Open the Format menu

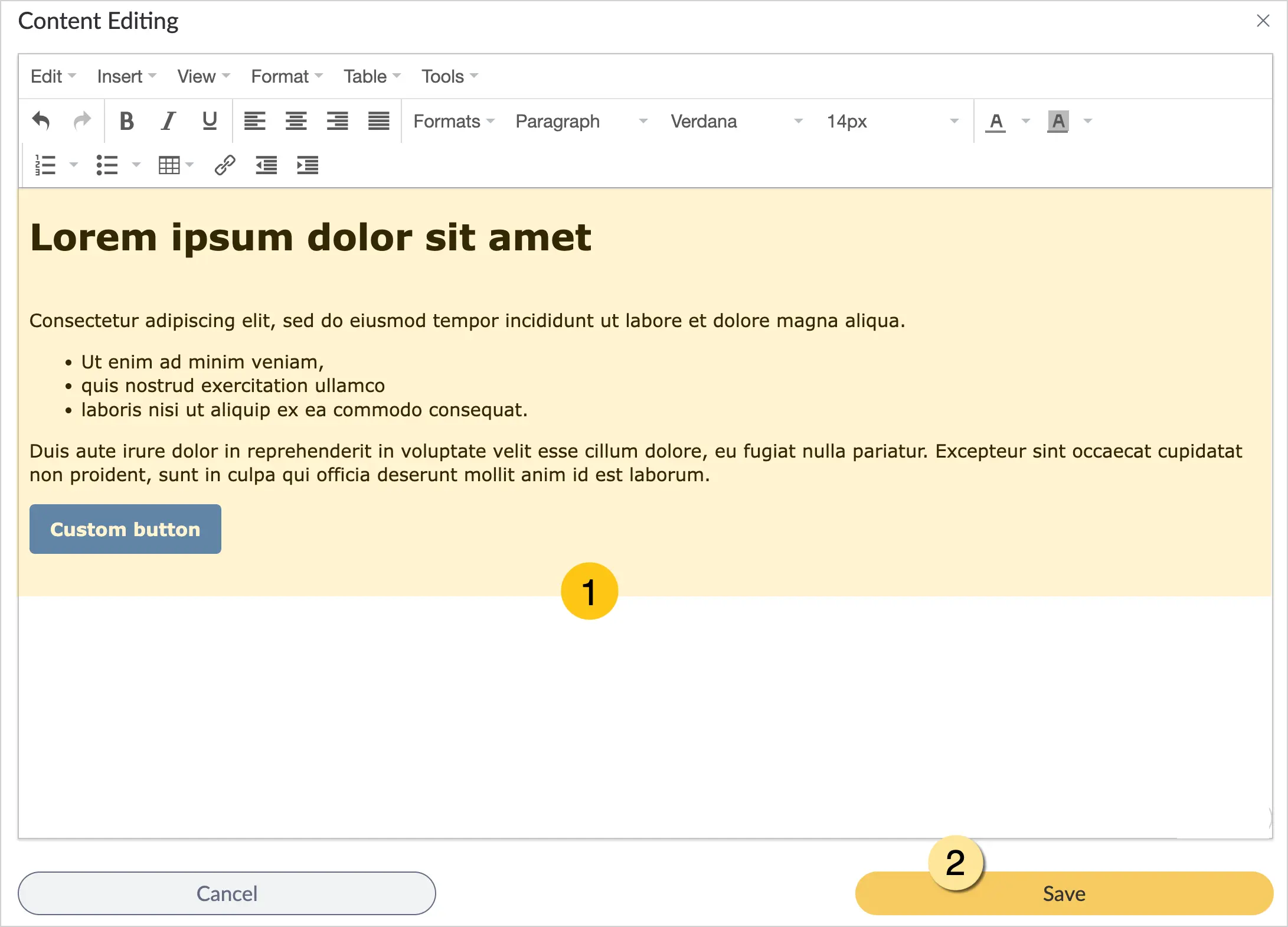[287, 76]
